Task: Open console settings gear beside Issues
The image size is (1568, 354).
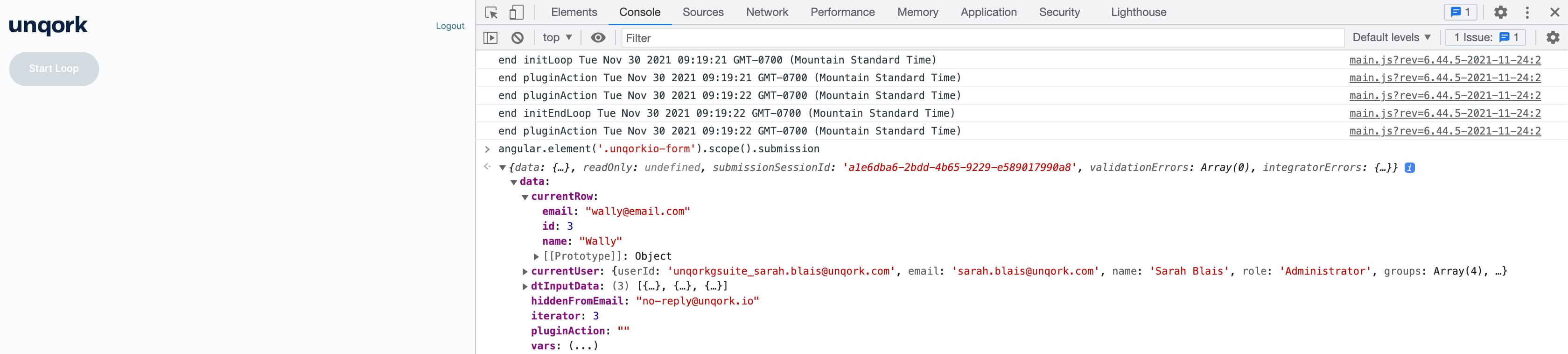Action: pos(1553,38)
